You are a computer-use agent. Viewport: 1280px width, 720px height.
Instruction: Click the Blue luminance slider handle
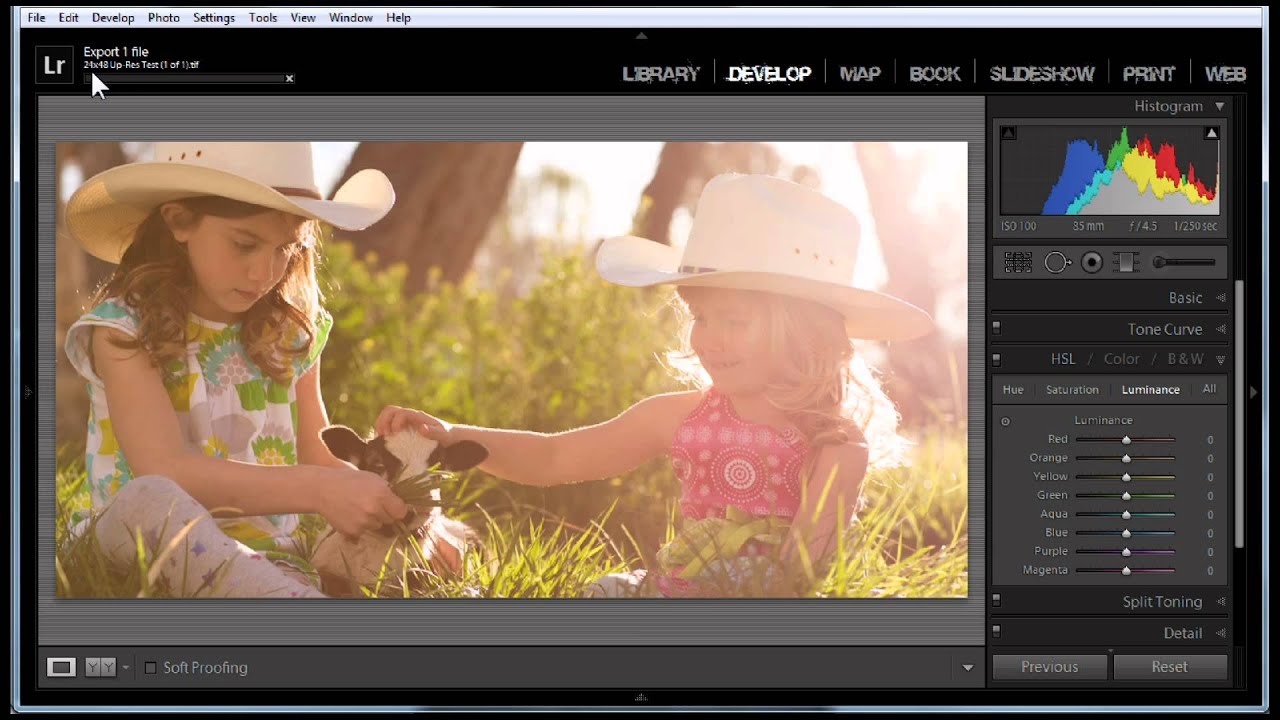point(1126,533)
